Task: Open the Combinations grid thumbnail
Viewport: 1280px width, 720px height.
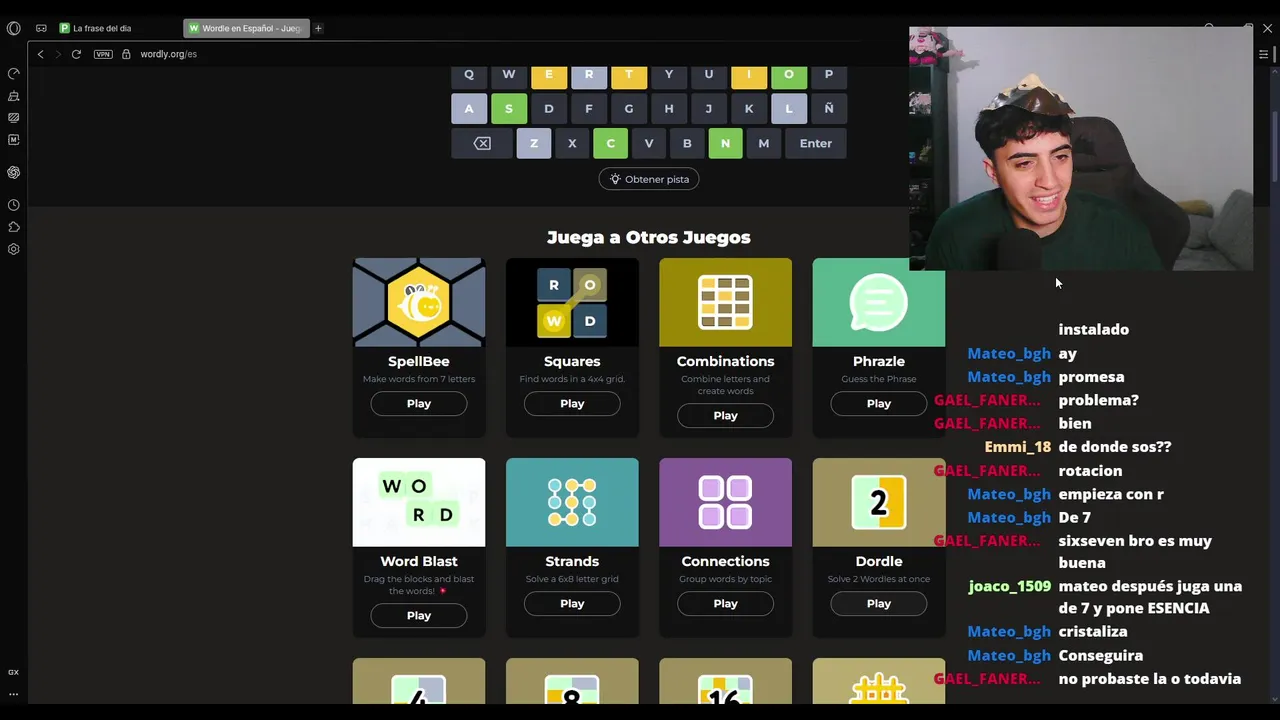Action: click(x=725, y=302)
